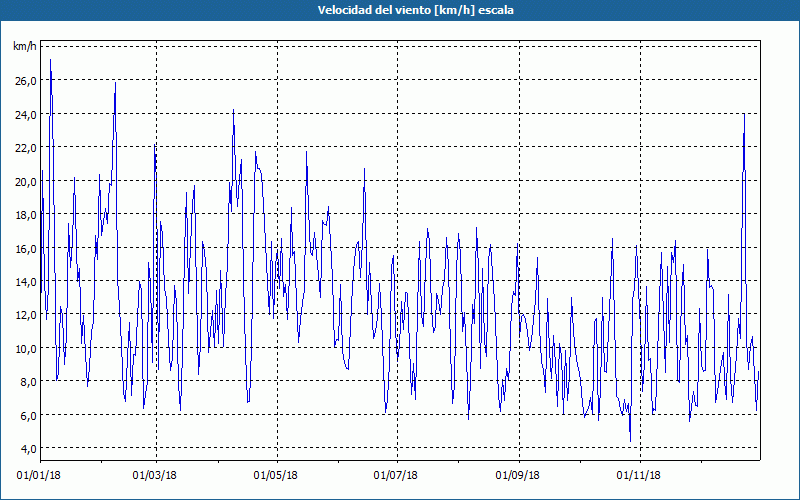The height and width of the screenshot is (500, 800).
Task: Click the 01/07/18 date label
Action: pos(395,476)
